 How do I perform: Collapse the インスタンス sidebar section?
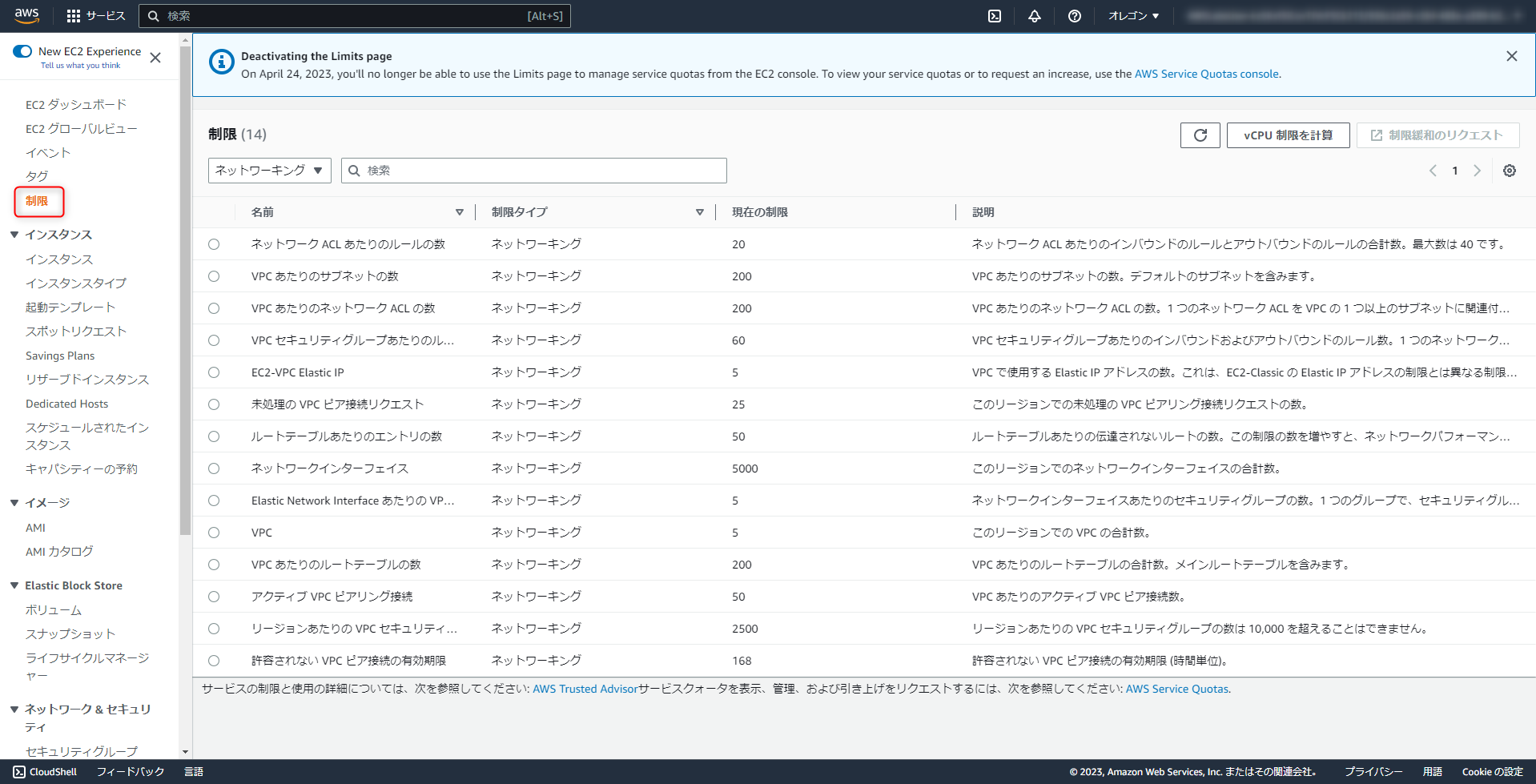[14, 234]
